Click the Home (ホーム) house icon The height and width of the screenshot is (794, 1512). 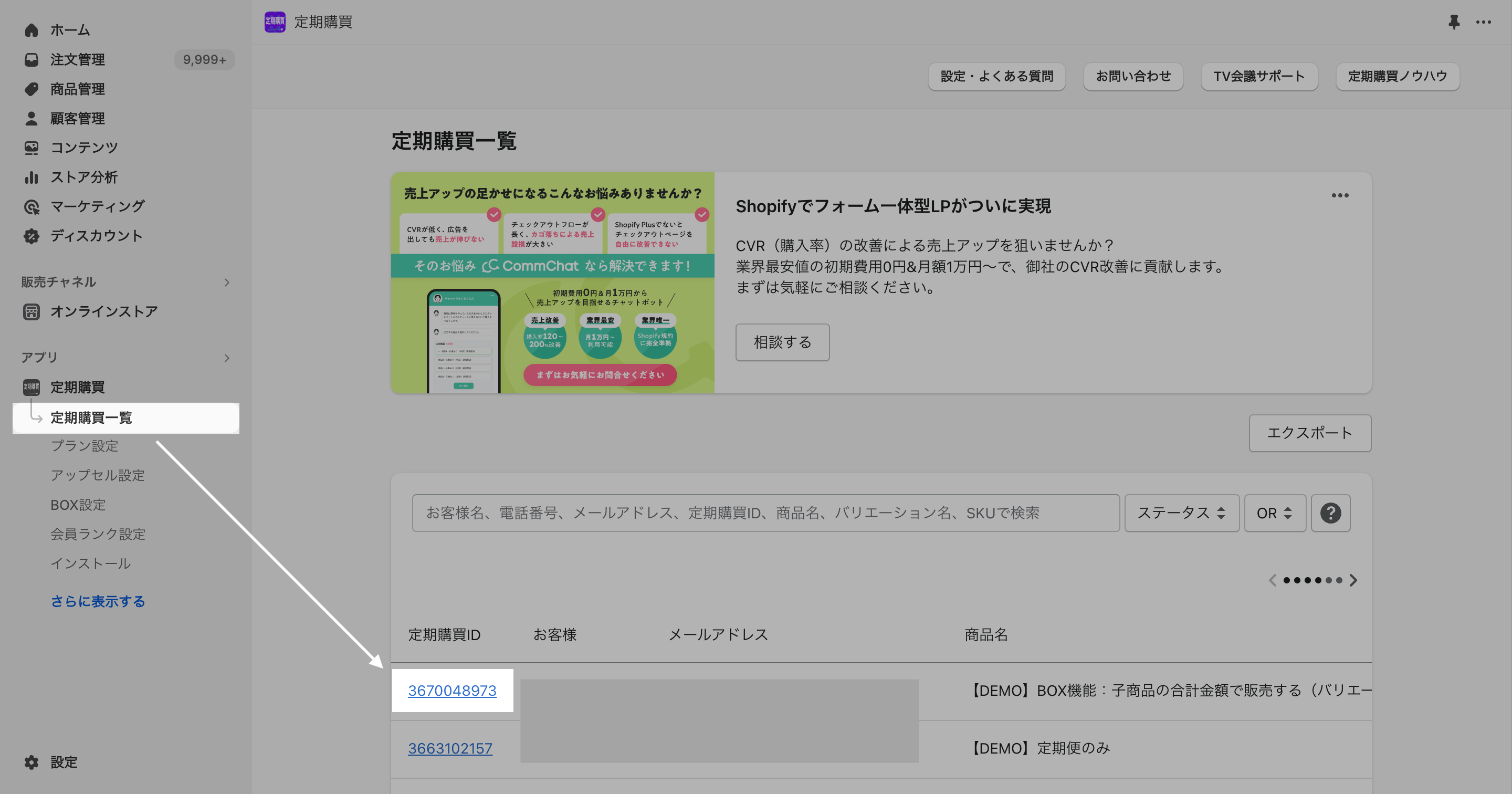coord(31,30)
